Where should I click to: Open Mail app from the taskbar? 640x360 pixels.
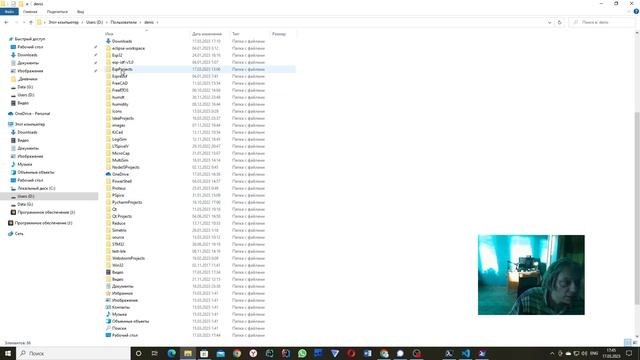click(220, 353)
